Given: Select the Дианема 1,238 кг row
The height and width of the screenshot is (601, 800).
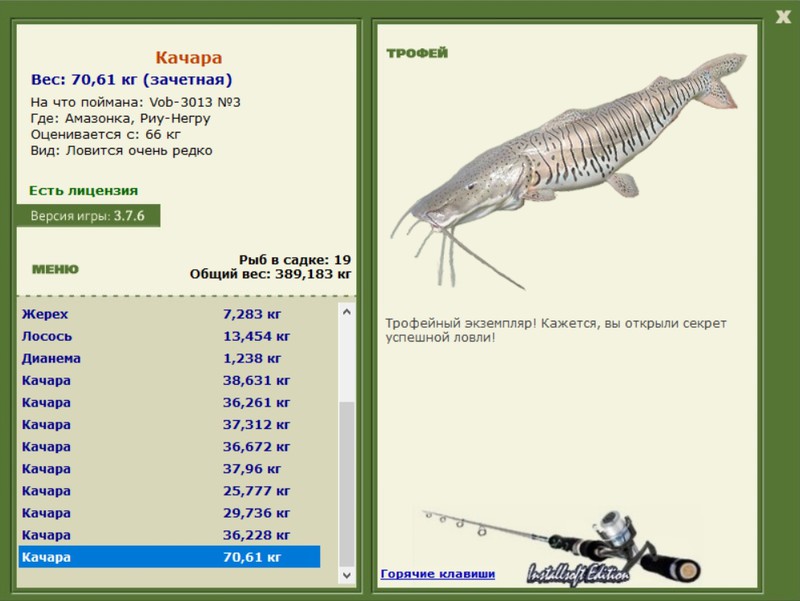Looking at the screenshot, I should (169, 358).
